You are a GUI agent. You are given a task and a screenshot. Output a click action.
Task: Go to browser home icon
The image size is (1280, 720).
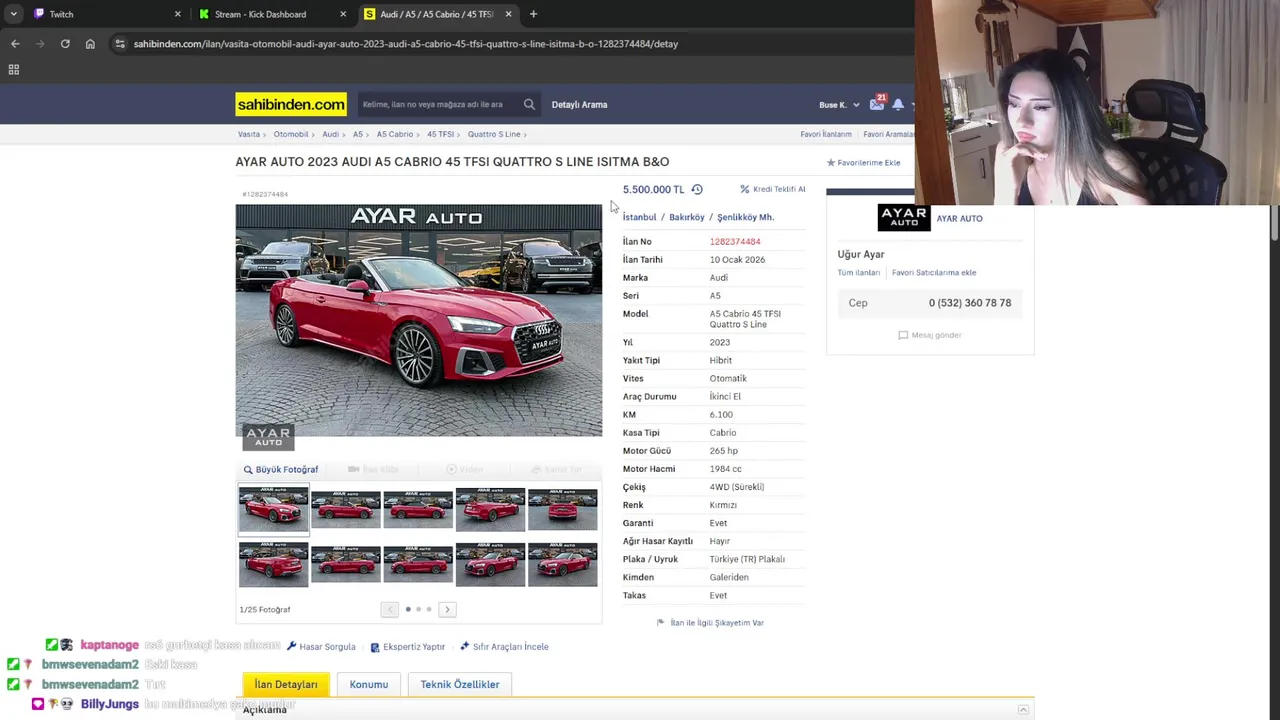tap(90, 44)
